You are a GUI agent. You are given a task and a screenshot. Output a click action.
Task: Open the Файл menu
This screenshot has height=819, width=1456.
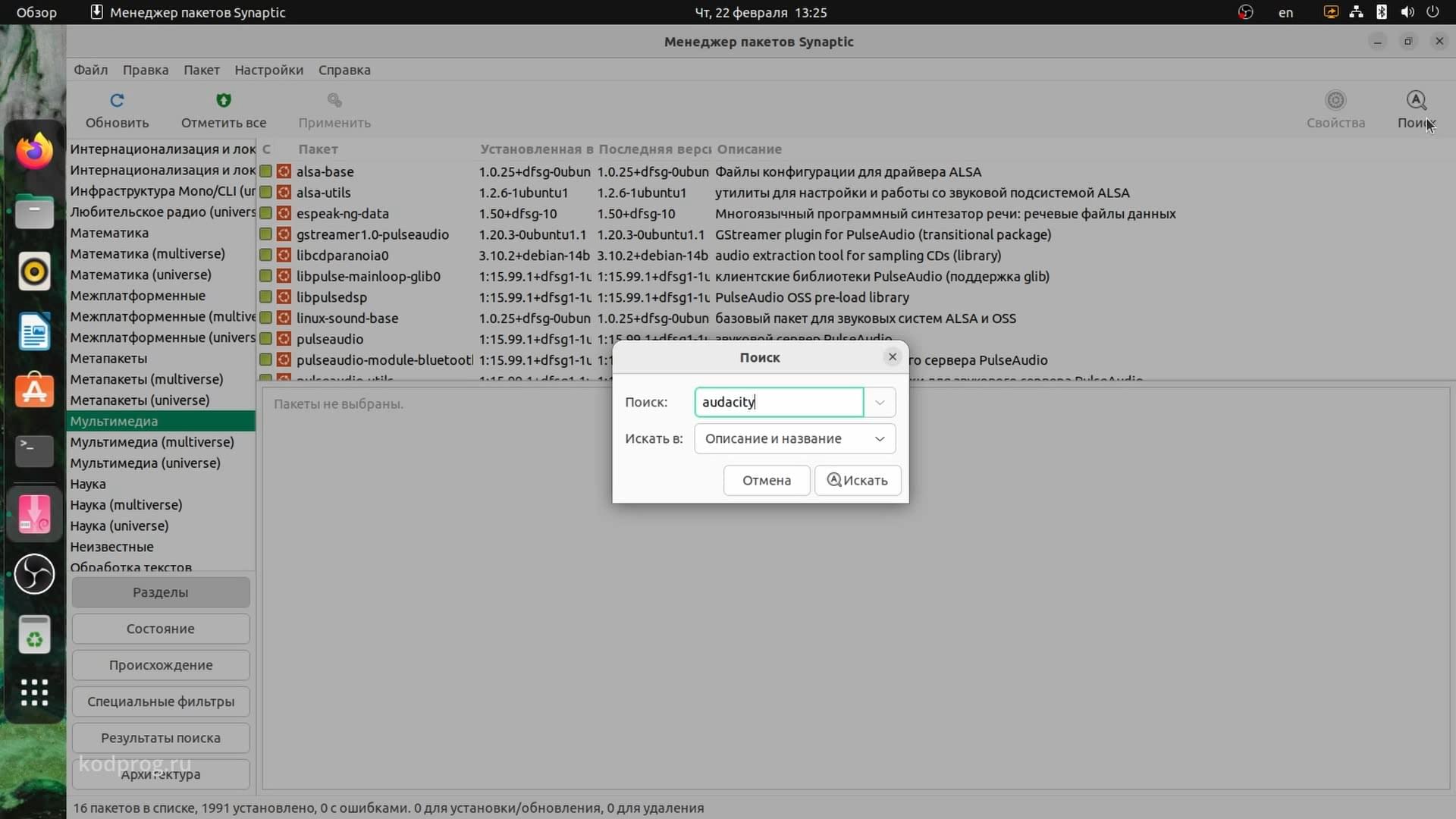[90, 70]
